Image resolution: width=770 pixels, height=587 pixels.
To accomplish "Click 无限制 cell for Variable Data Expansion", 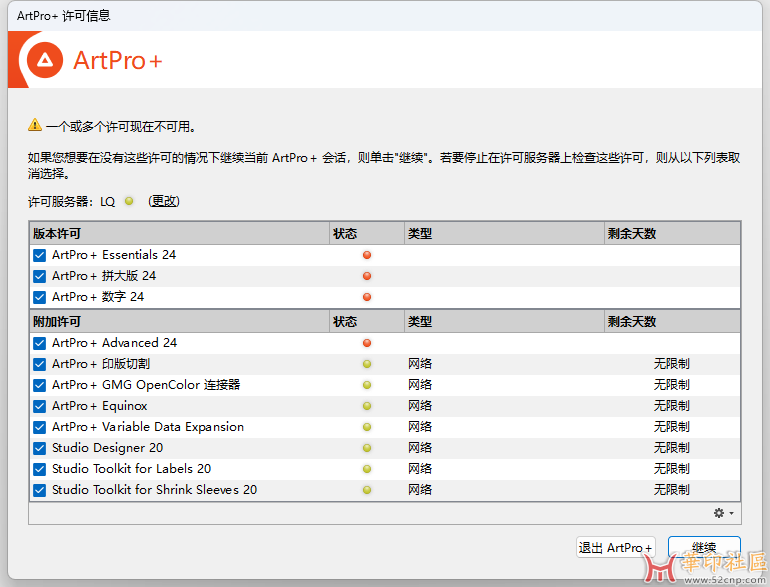I will pos(671,427).
